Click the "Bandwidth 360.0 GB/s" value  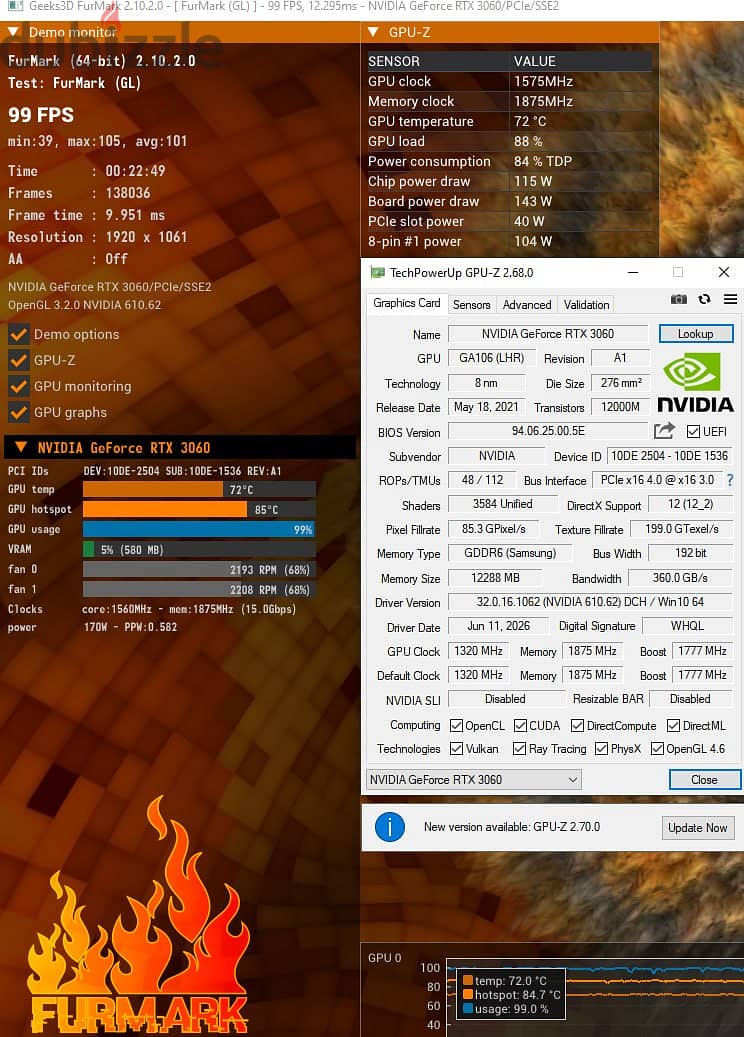click(x=680, y=577)
